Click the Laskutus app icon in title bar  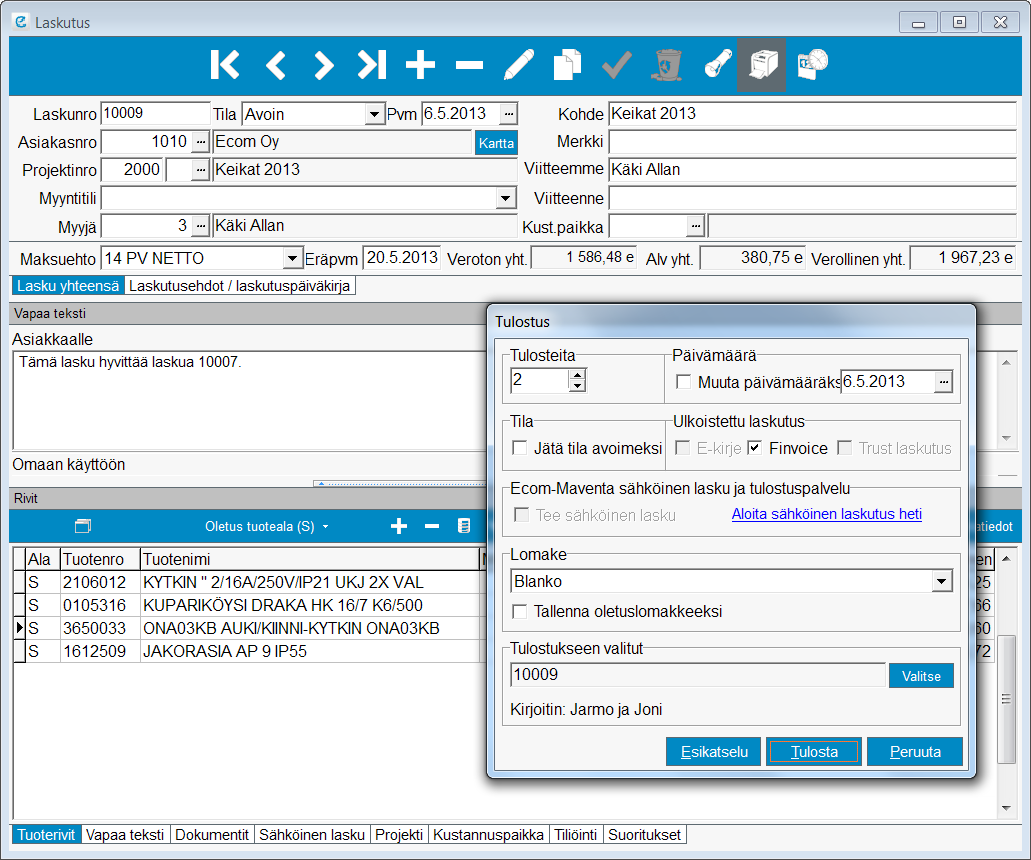(21, 22)
